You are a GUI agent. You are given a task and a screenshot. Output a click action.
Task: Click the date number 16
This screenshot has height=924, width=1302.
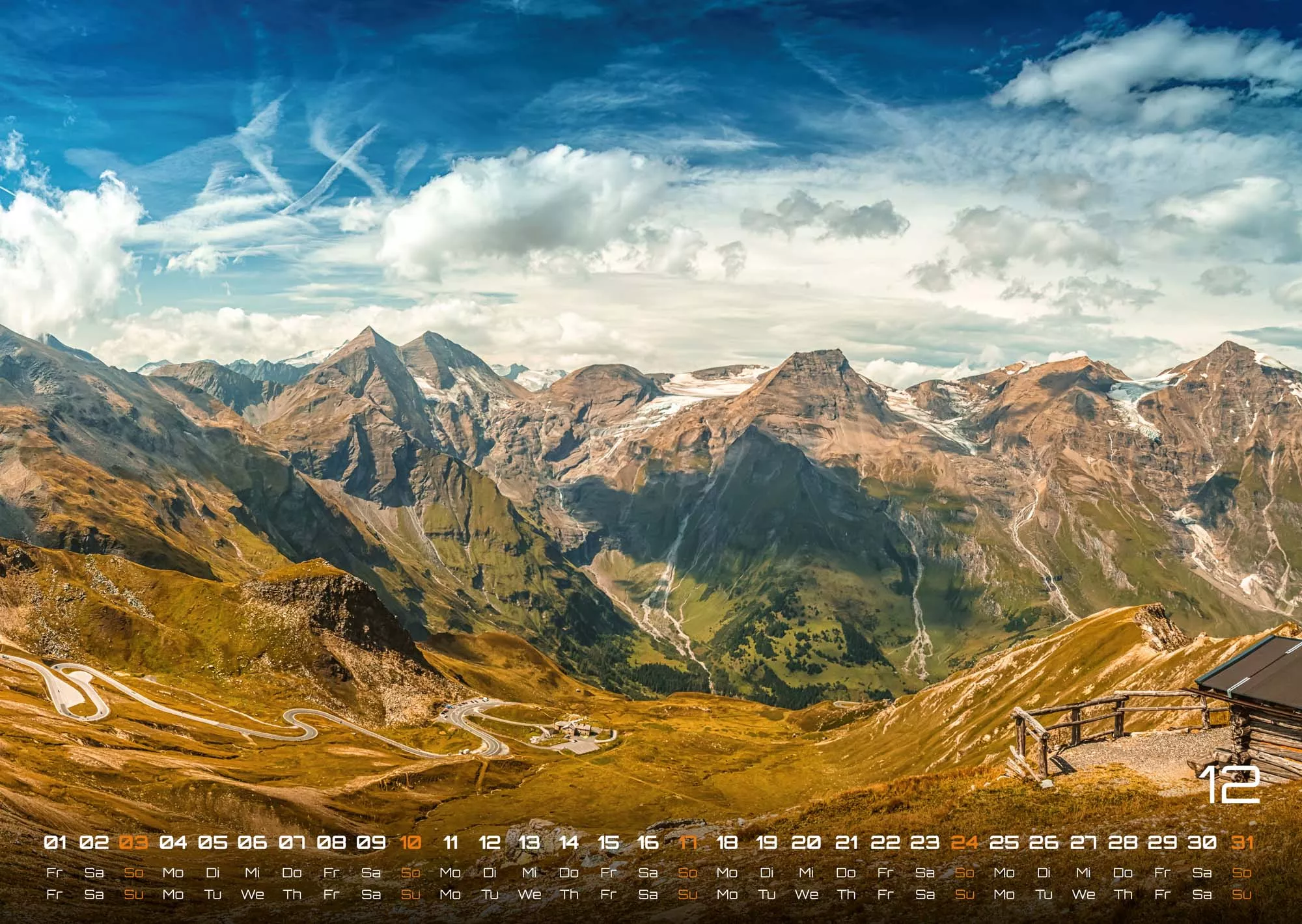tap(648, 843)
